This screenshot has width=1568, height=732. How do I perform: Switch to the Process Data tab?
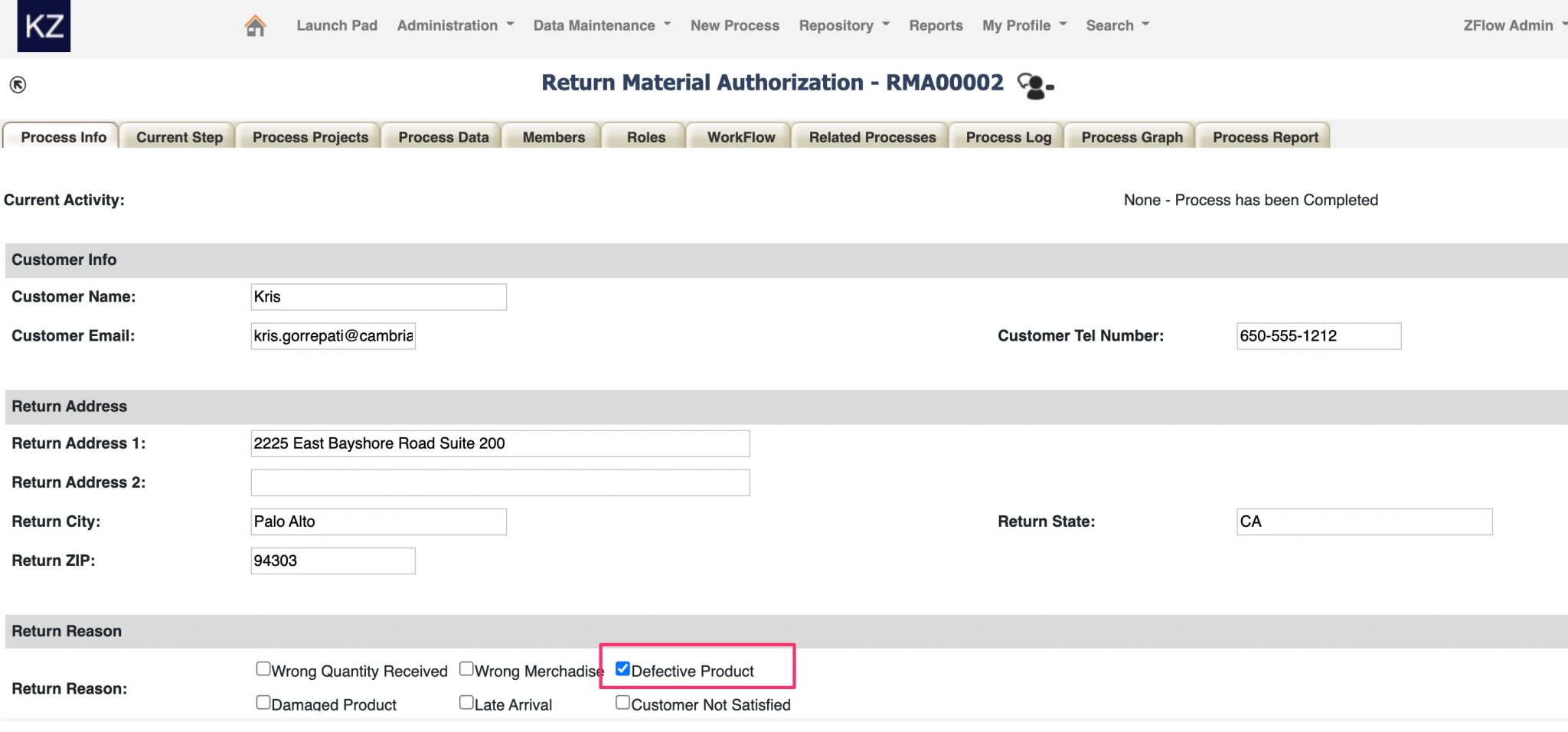tap(443, 137)
